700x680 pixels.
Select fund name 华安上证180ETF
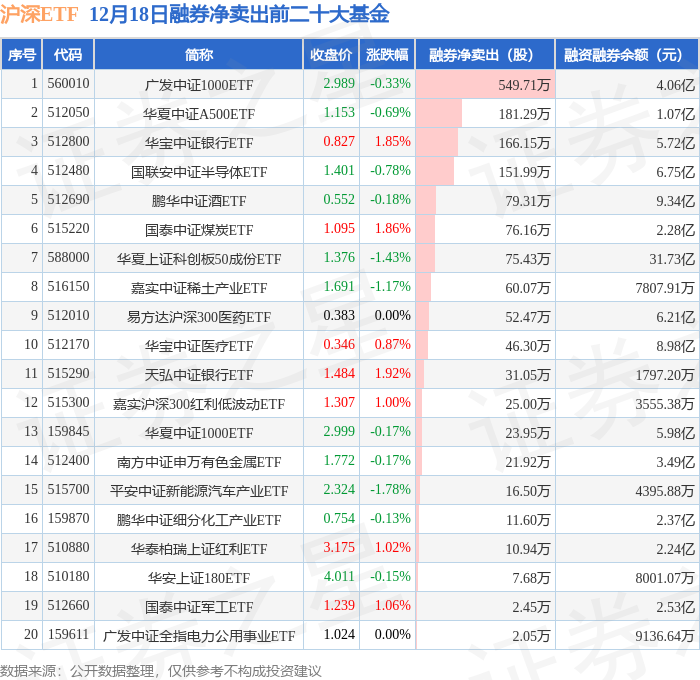point(199,578)
